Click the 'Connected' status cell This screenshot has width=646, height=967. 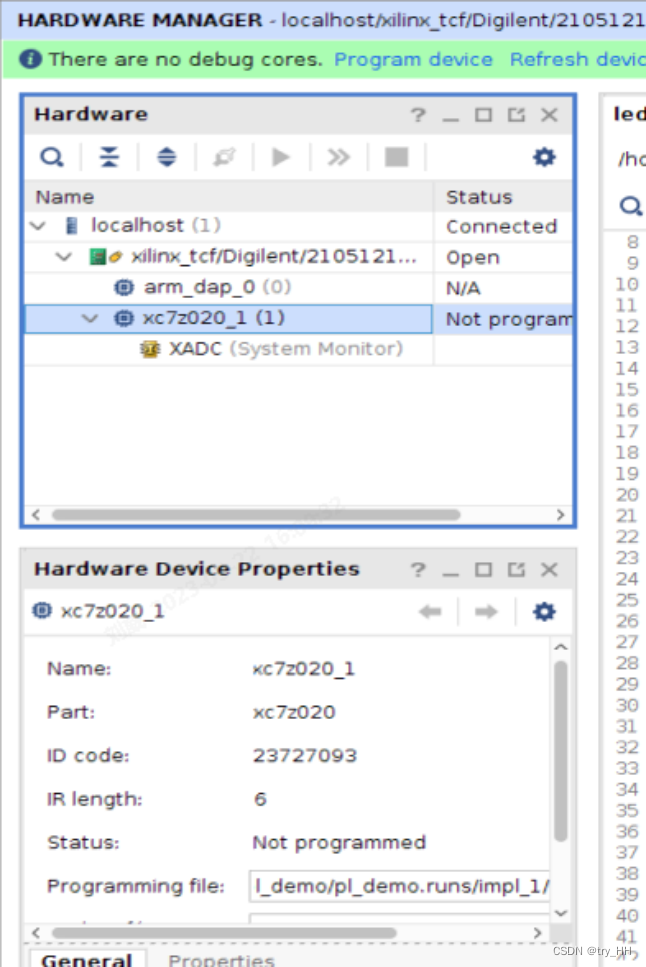[x=501, y=226]
